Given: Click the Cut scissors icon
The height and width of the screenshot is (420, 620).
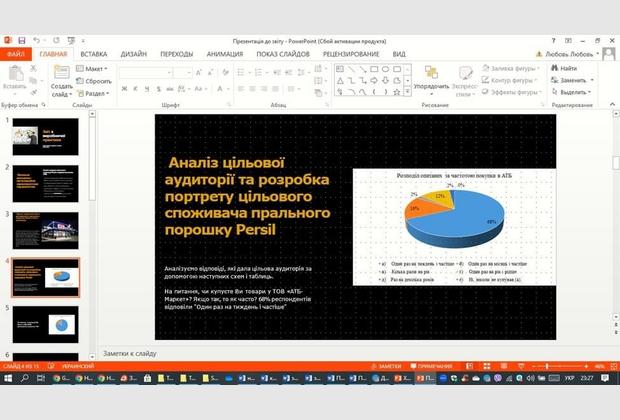Looking at the screenshot, I should tap(33, 68).
